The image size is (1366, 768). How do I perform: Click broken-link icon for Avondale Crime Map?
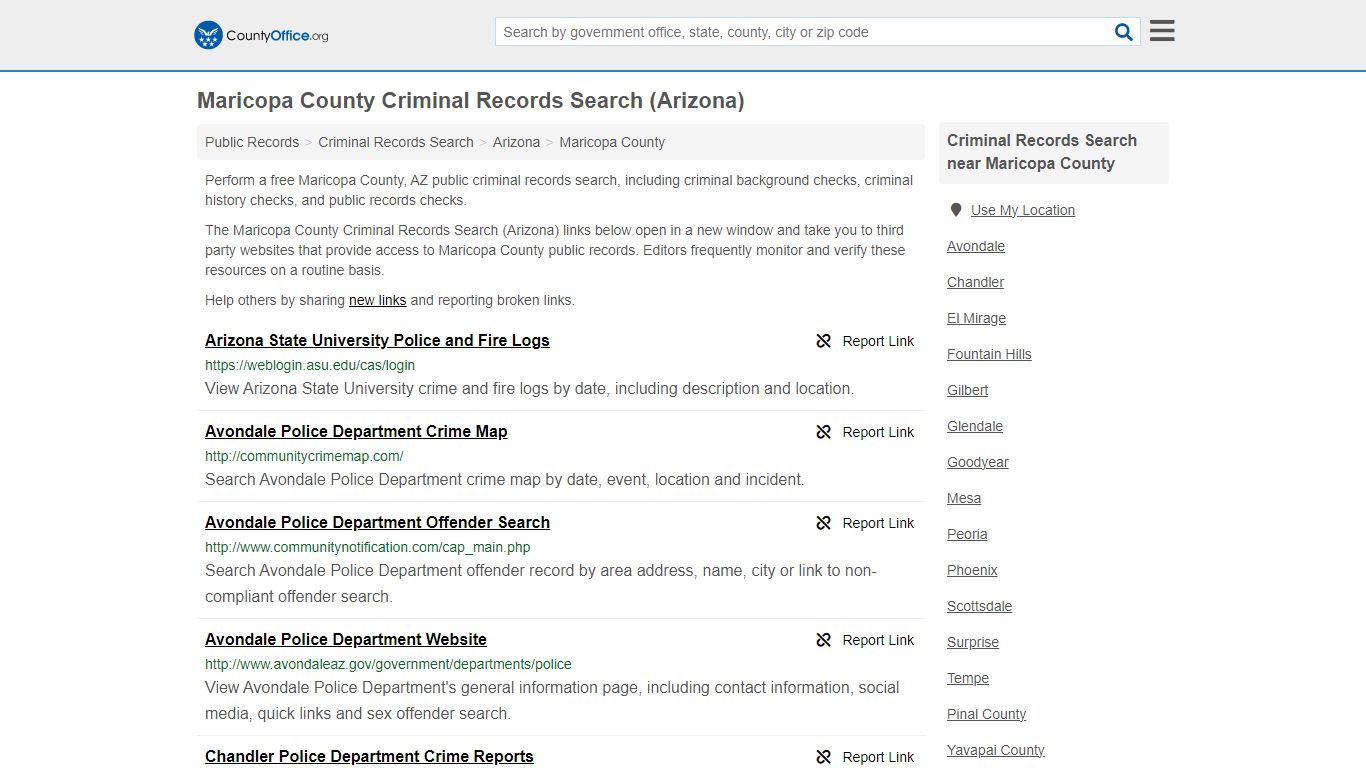point(824,432)
